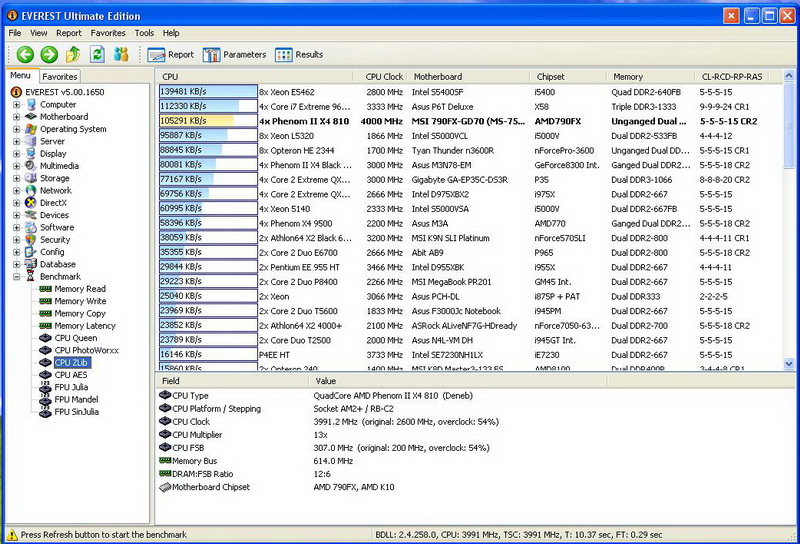Click the highlighted 105291 KB/s result bar
This screenshot has height=544, width=800.
(x=208, y=121)
